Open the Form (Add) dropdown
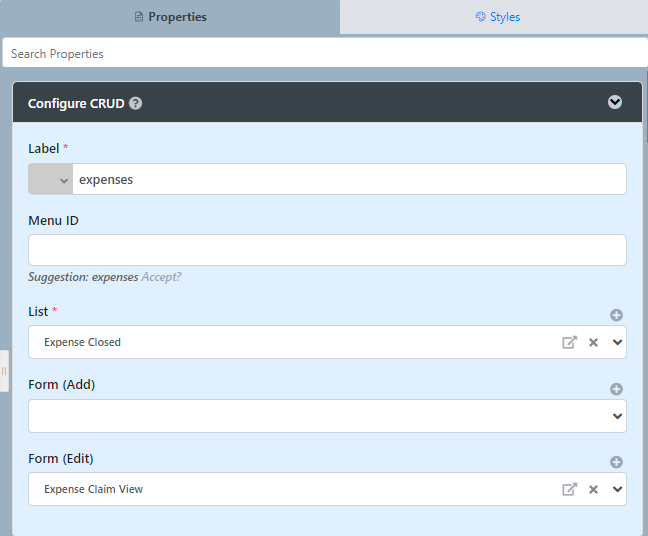Screen dimensions: 648x536 [327, 416]
